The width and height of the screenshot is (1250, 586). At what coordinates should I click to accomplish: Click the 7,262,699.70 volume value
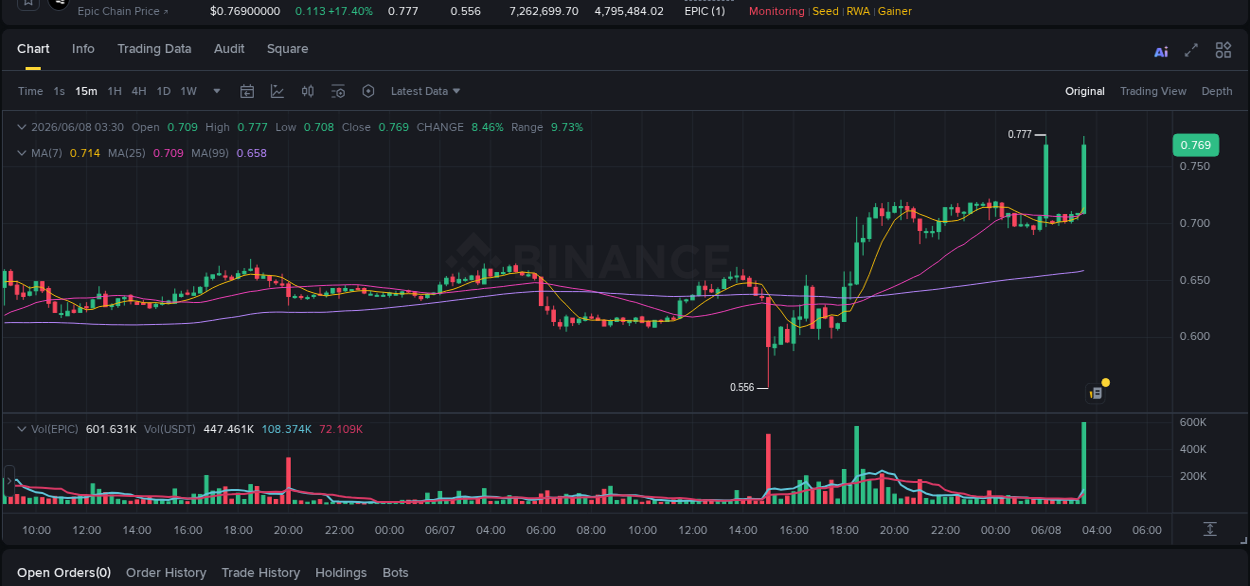pos(543,11)
